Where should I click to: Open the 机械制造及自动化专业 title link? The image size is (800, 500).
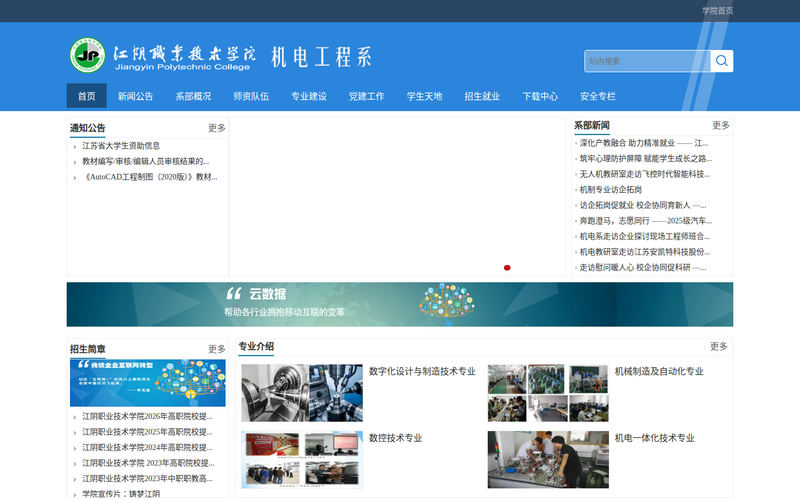click(659, 371)
